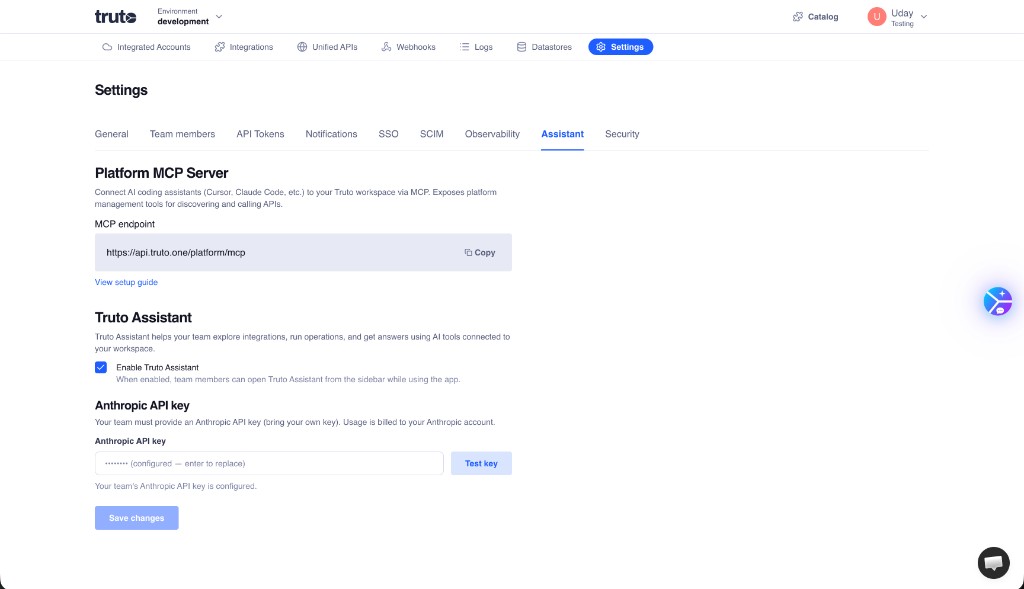This screenshot has height=589, width=1024.
Task: Open the Truto Assistant floating icon
Action: [x=998, y=302]
